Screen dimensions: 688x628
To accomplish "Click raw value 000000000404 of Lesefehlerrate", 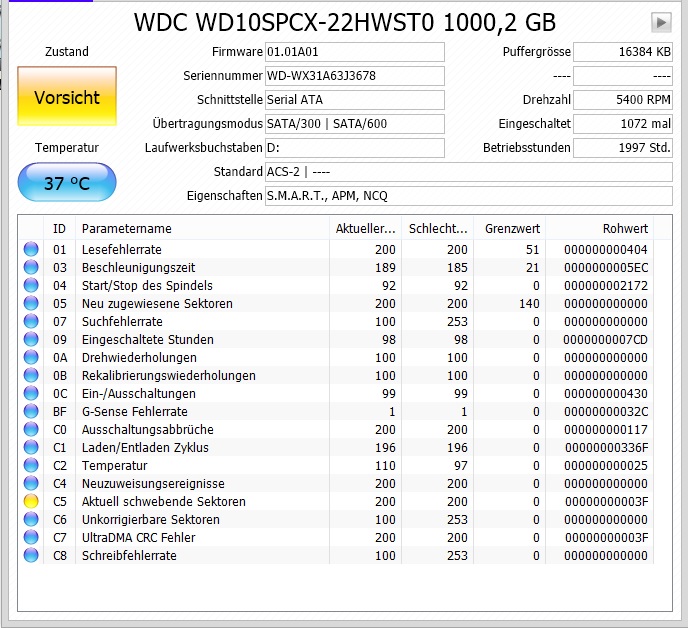I will [x=606, y=249].
